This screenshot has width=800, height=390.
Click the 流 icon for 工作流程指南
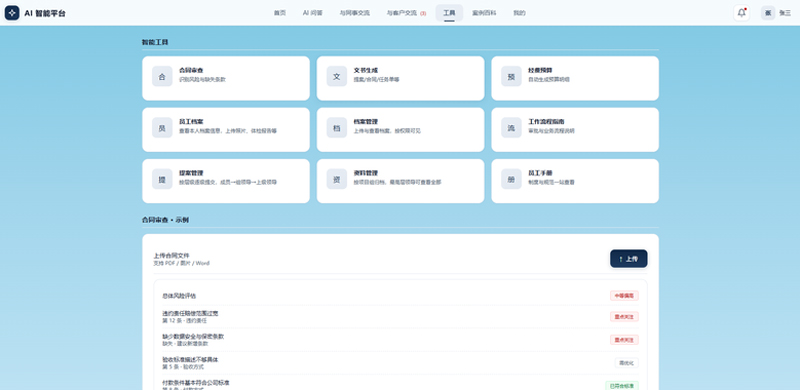pyautogui.click(x=511, y=128)
